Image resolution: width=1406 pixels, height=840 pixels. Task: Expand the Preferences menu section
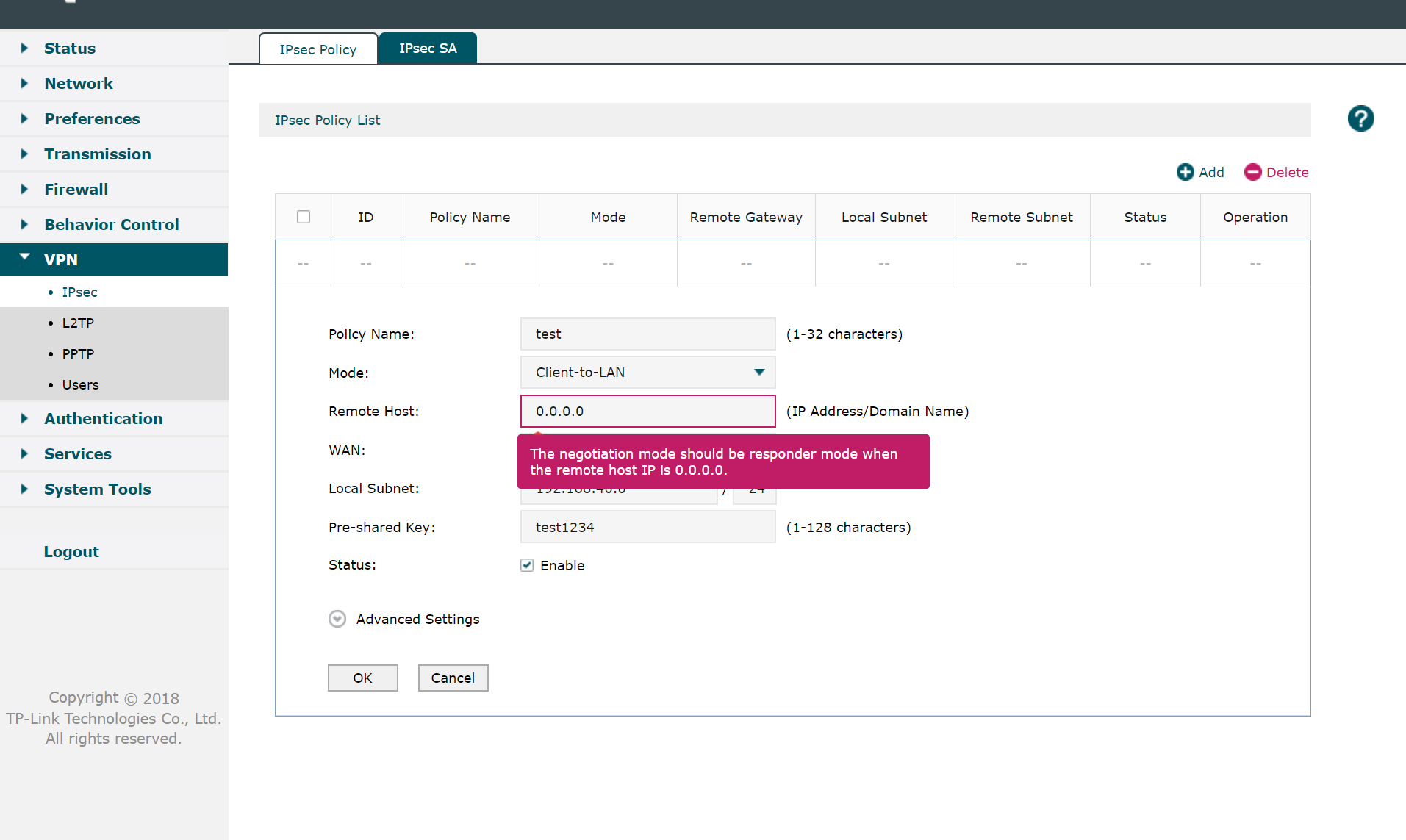(114, 118)
